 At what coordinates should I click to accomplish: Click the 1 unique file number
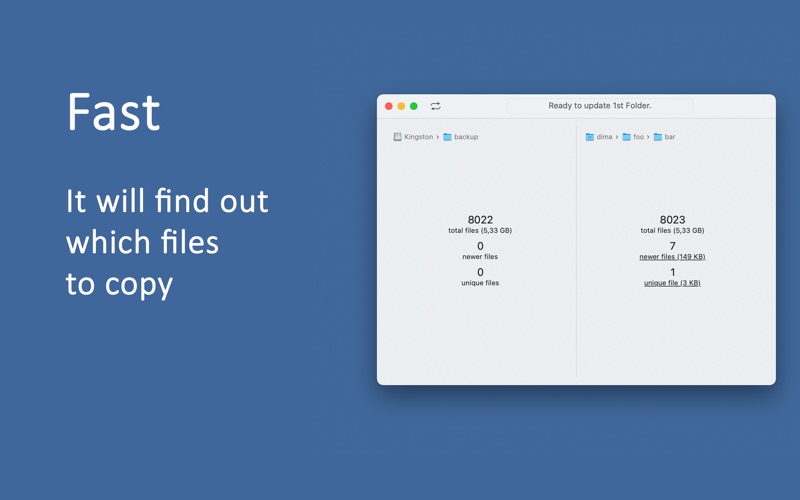tap(672, 272)
